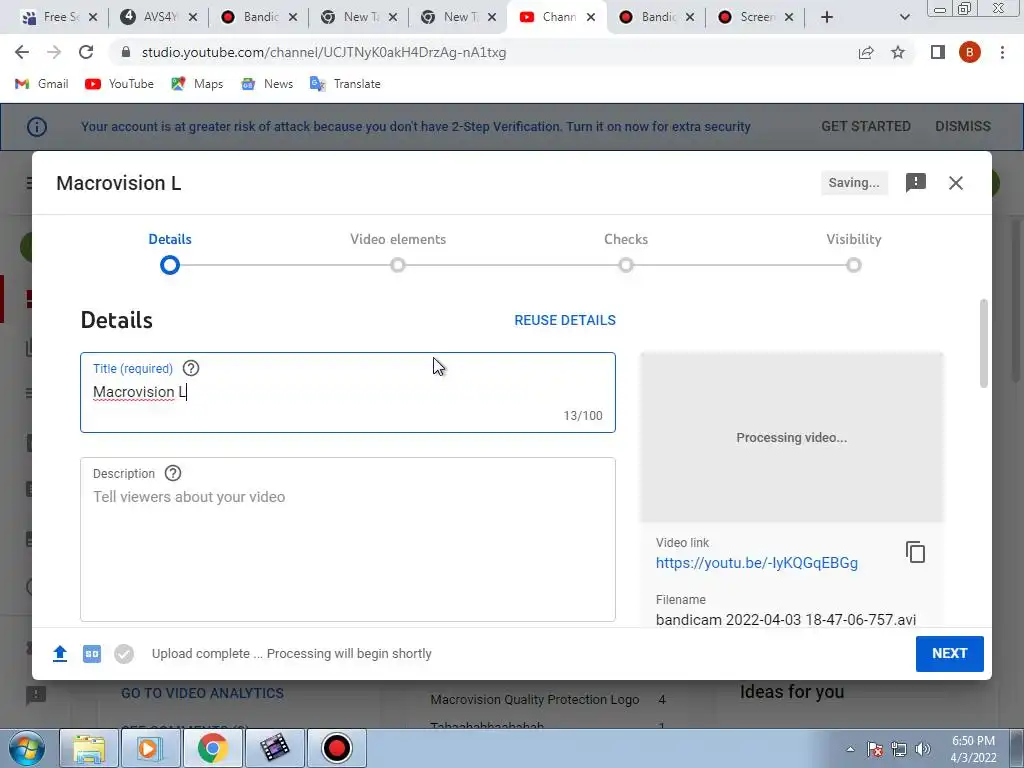Send feedback via the exclamation bubble icon

pos(916,183)
